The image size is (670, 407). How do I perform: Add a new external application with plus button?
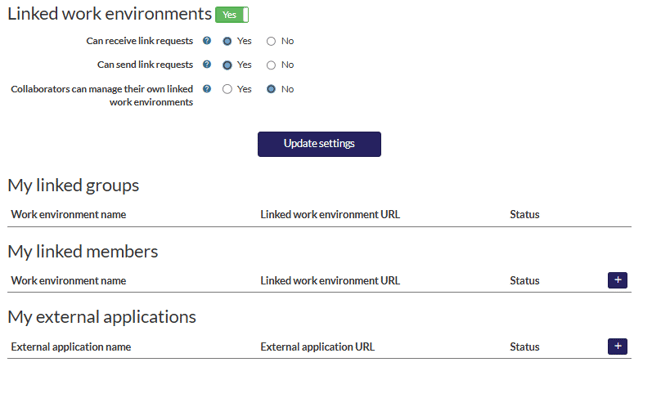tap(617, 346)
